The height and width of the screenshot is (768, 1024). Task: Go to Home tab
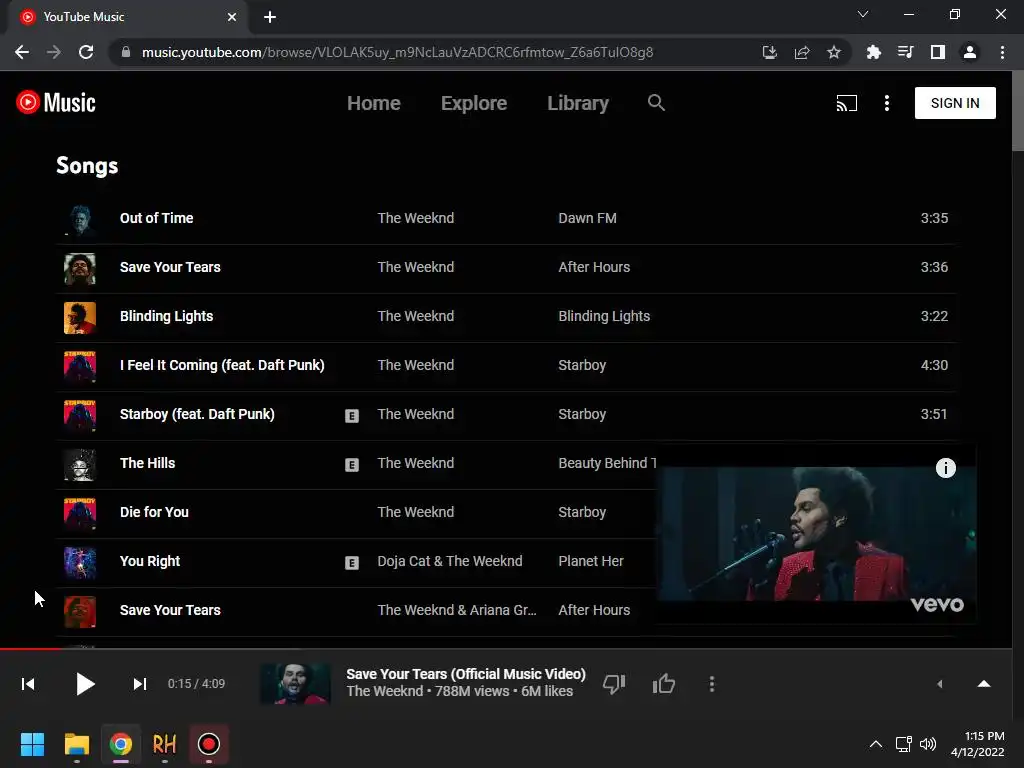tap(374, 103)
